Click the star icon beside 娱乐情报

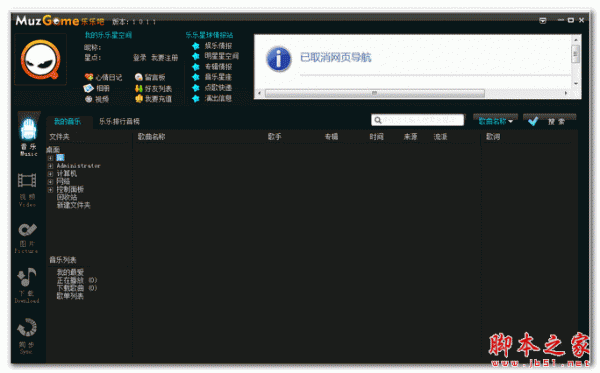click(x=196, y=46)
